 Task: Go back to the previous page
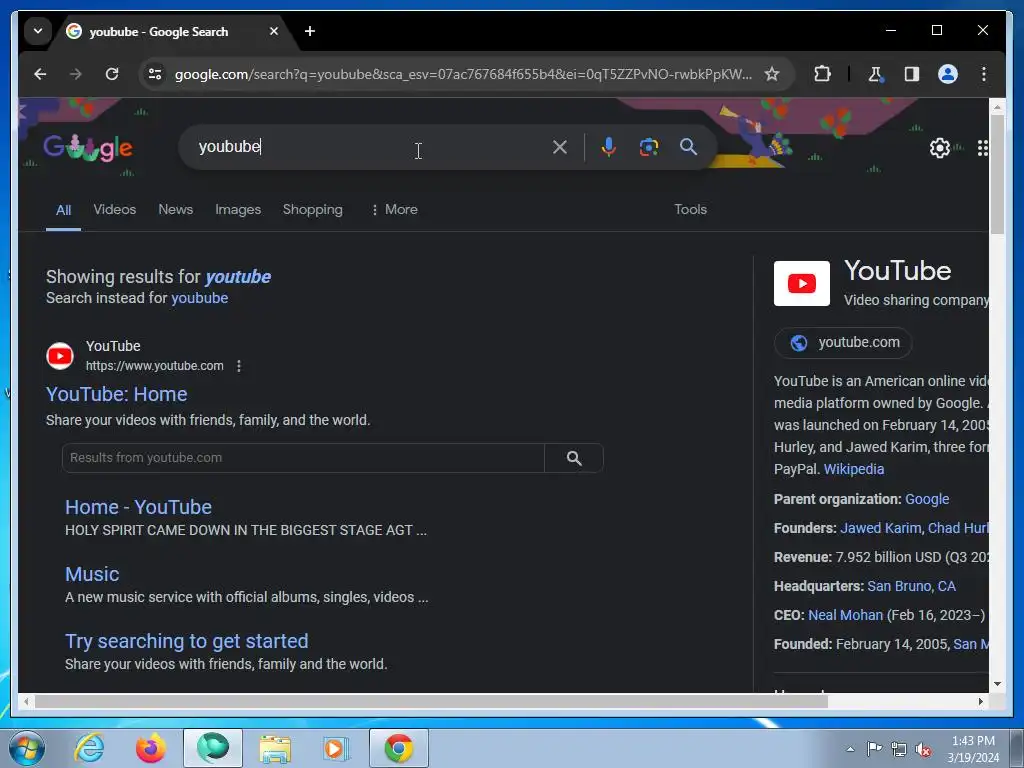point(40,74)
